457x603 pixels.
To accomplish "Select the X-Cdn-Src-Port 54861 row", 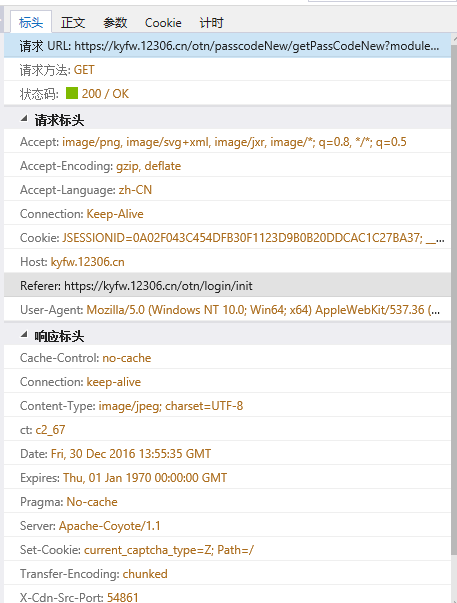I will (x=227, y=594).
